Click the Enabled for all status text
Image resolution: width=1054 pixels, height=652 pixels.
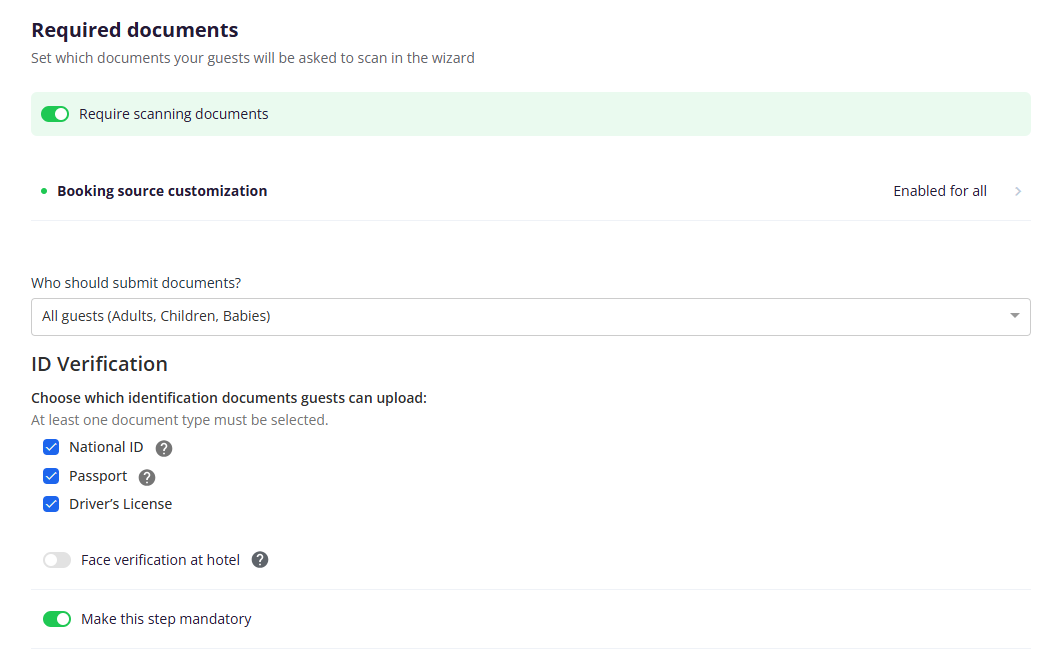click(940, 192)
